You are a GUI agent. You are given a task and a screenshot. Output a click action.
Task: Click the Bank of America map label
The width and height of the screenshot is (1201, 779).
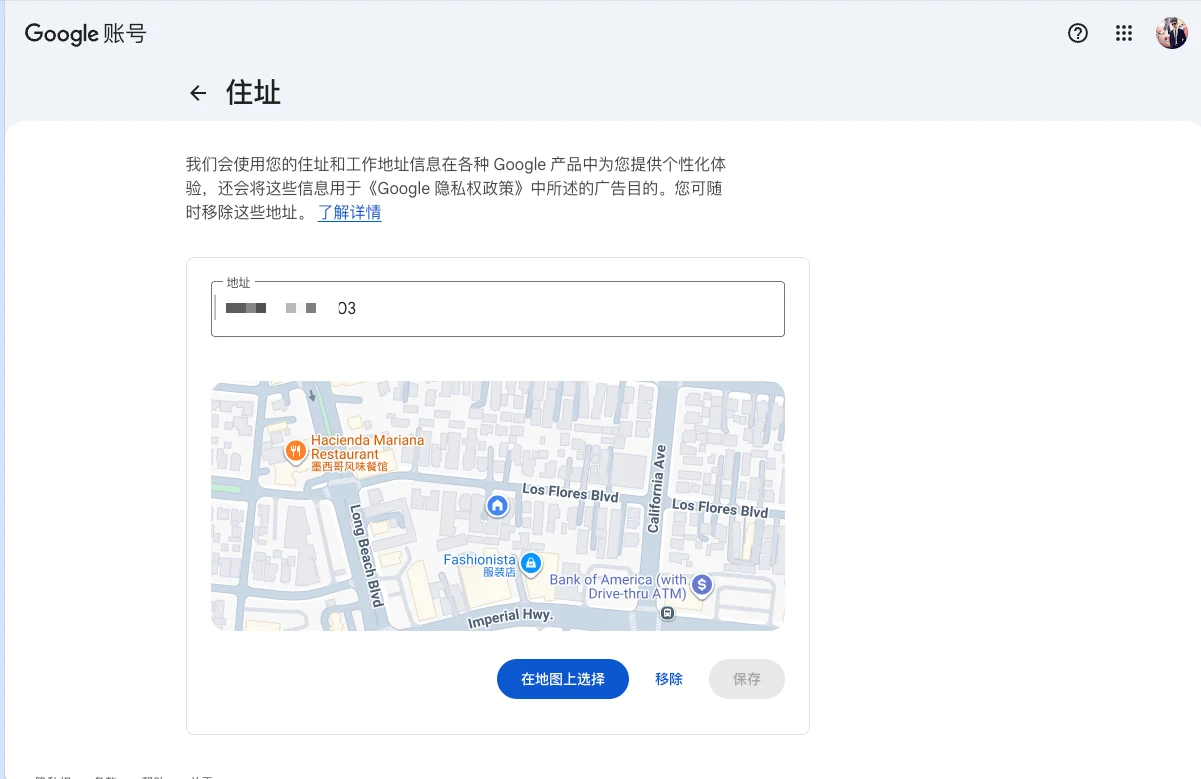618,586
